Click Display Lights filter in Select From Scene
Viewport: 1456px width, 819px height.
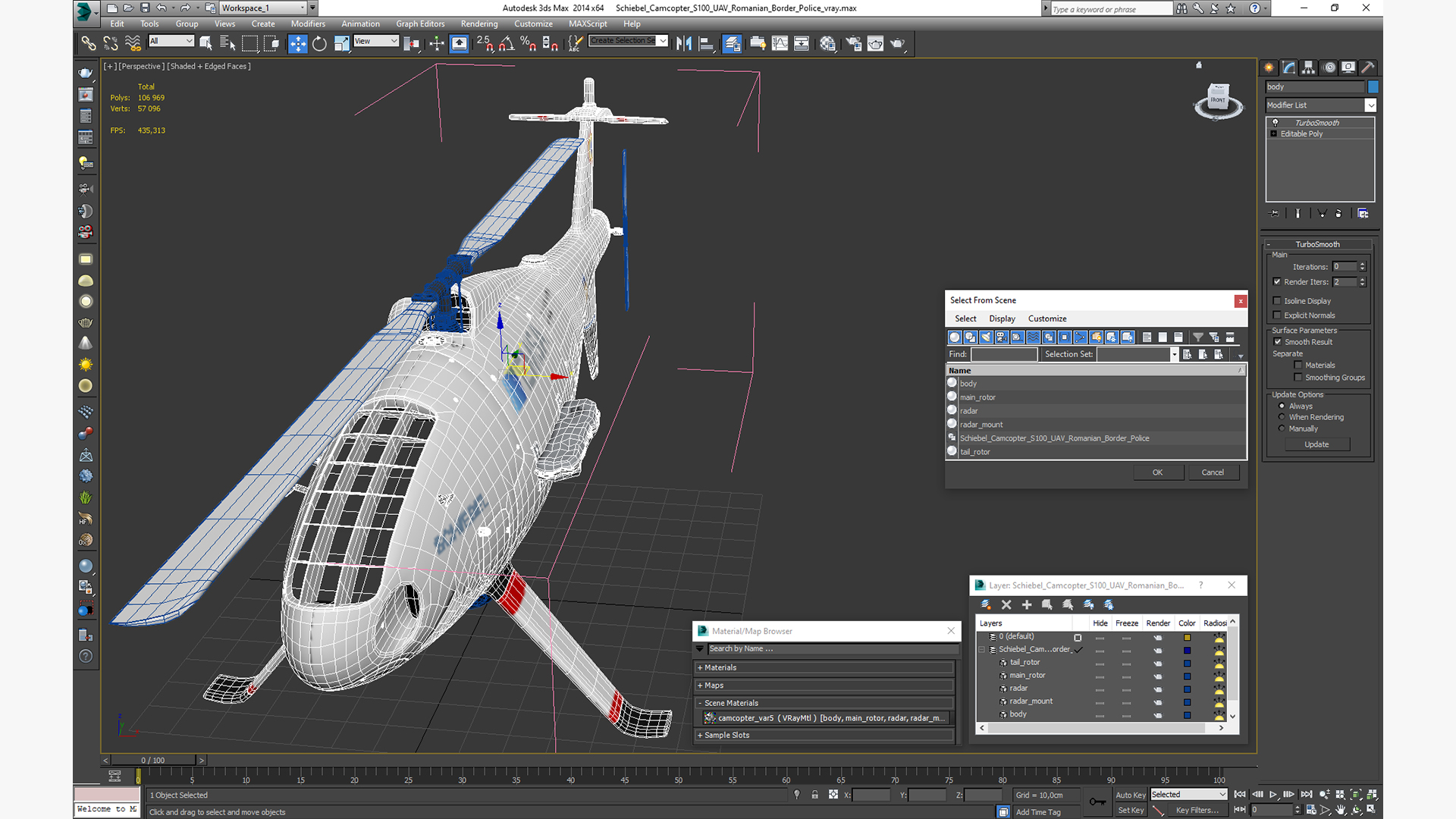coord(986,337)
